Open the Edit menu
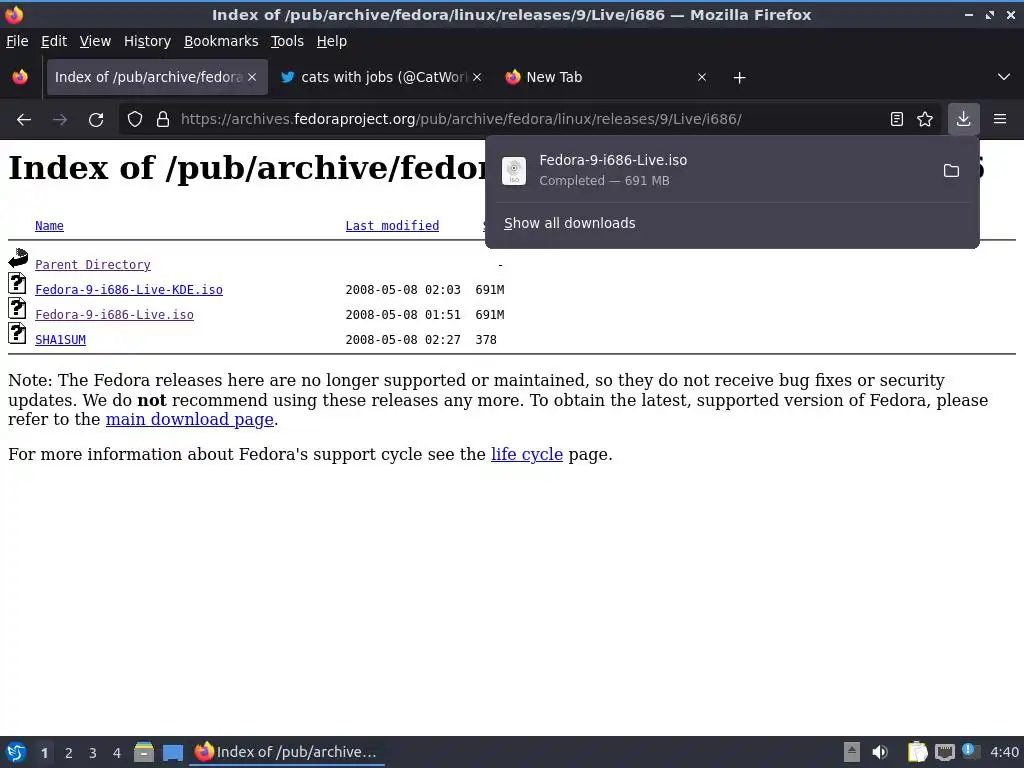Image resolution: width=1024 pixels, height=768 pixels. pyautogui.click(x=54, y=41)
